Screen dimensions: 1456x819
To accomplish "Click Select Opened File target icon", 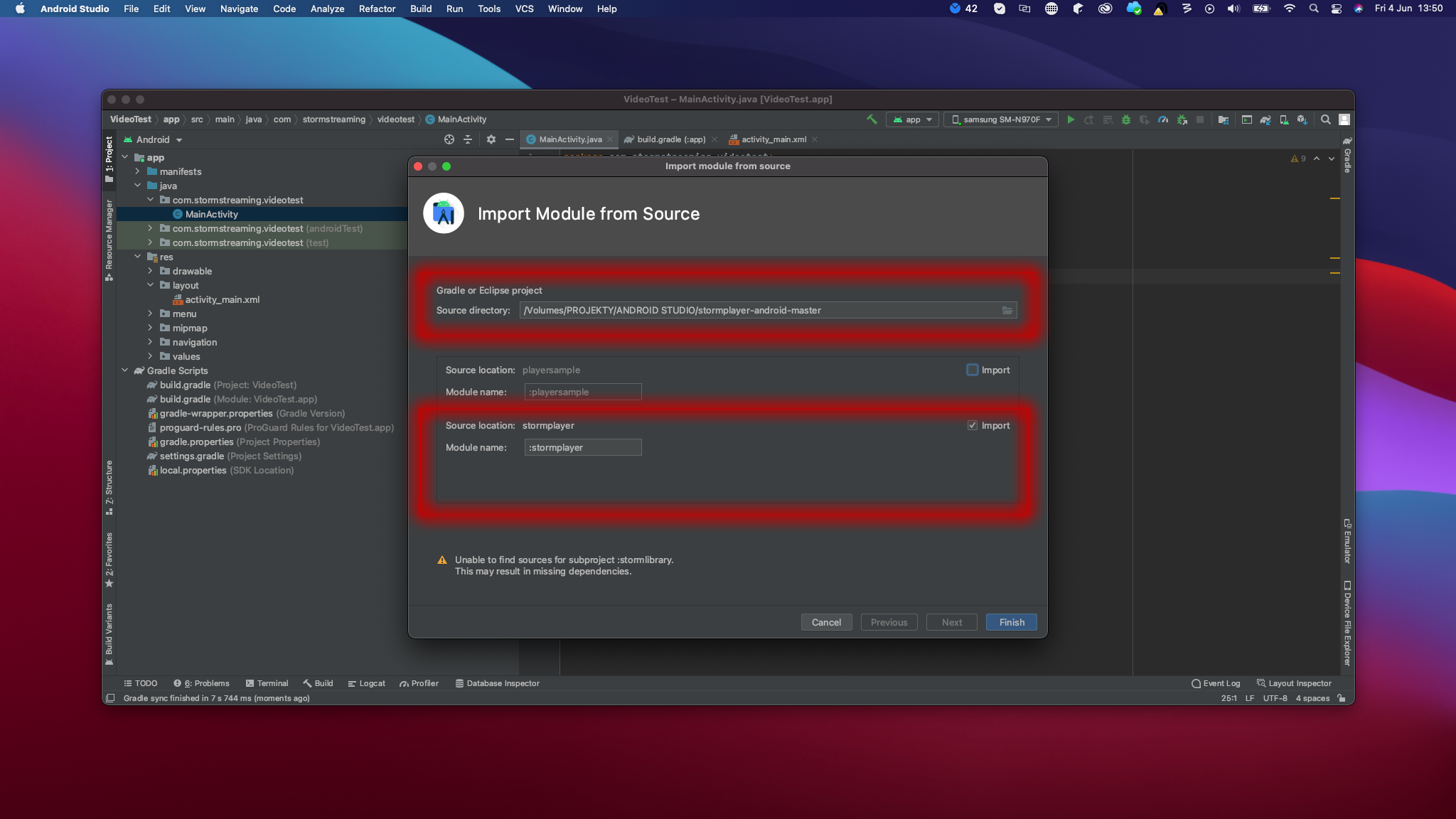I will point(449,139).
